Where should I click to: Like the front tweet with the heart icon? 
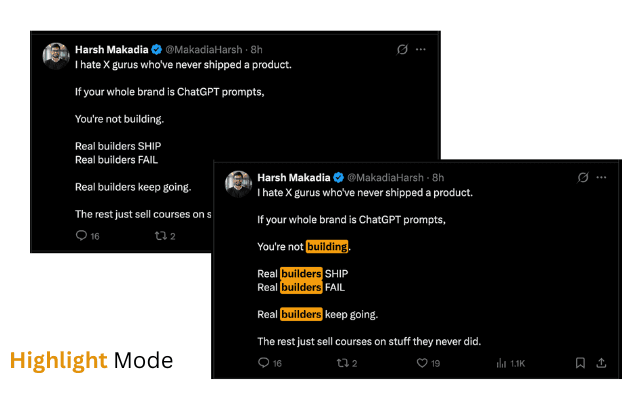pyautogui.click(x=422, y=363)
